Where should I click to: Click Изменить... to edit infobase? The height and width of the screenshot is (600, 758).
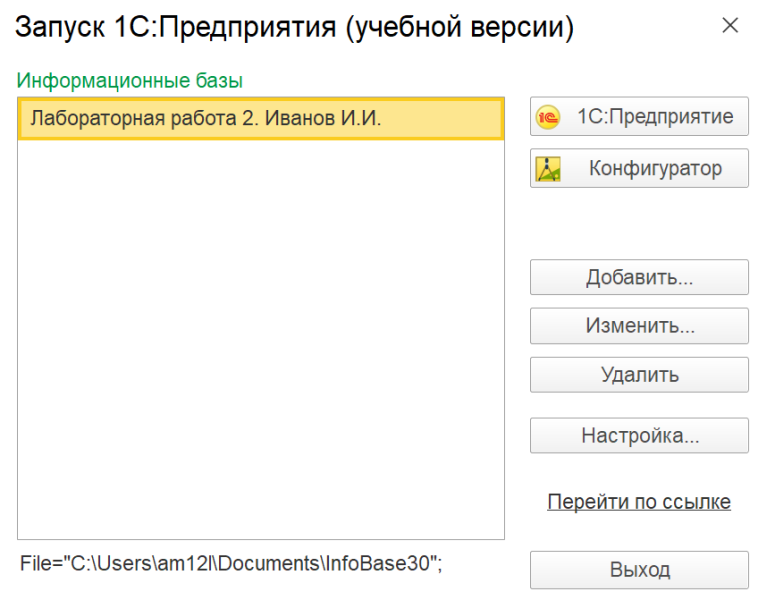tap(639, 326)
